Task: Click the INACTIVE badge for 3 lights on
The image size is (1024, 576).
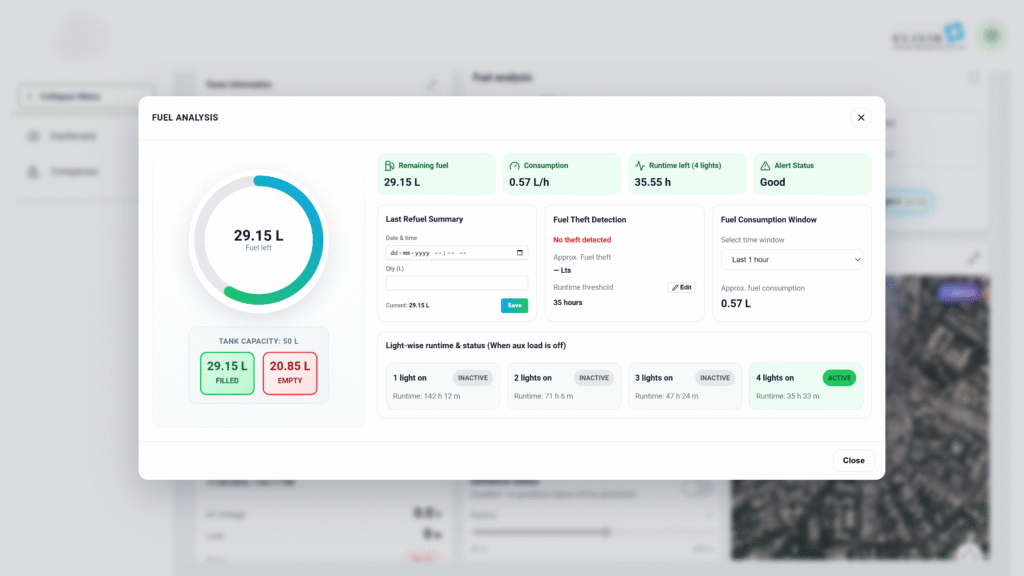Action: 714,378
